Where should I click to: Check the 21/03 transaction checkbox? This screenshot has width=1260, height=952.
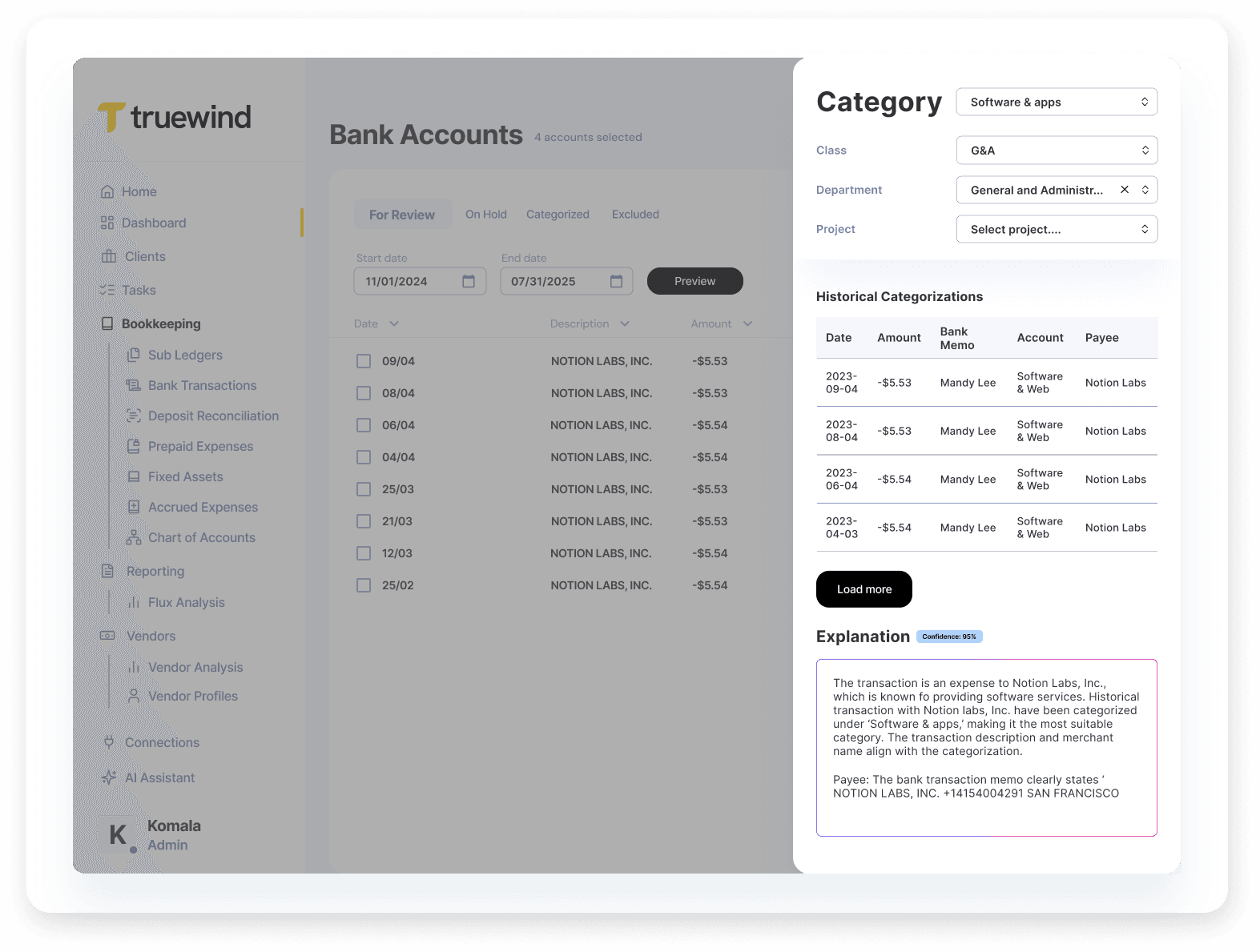364,521
